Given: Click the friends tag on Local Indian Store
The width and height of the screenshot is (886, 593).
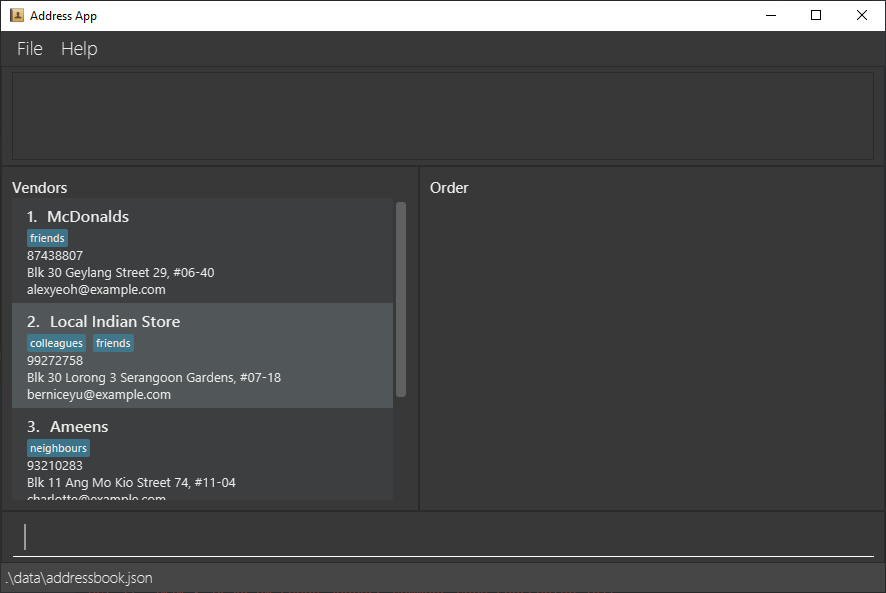Looking at the screenshot, I should pyautogui.click(x=113, y=343).
